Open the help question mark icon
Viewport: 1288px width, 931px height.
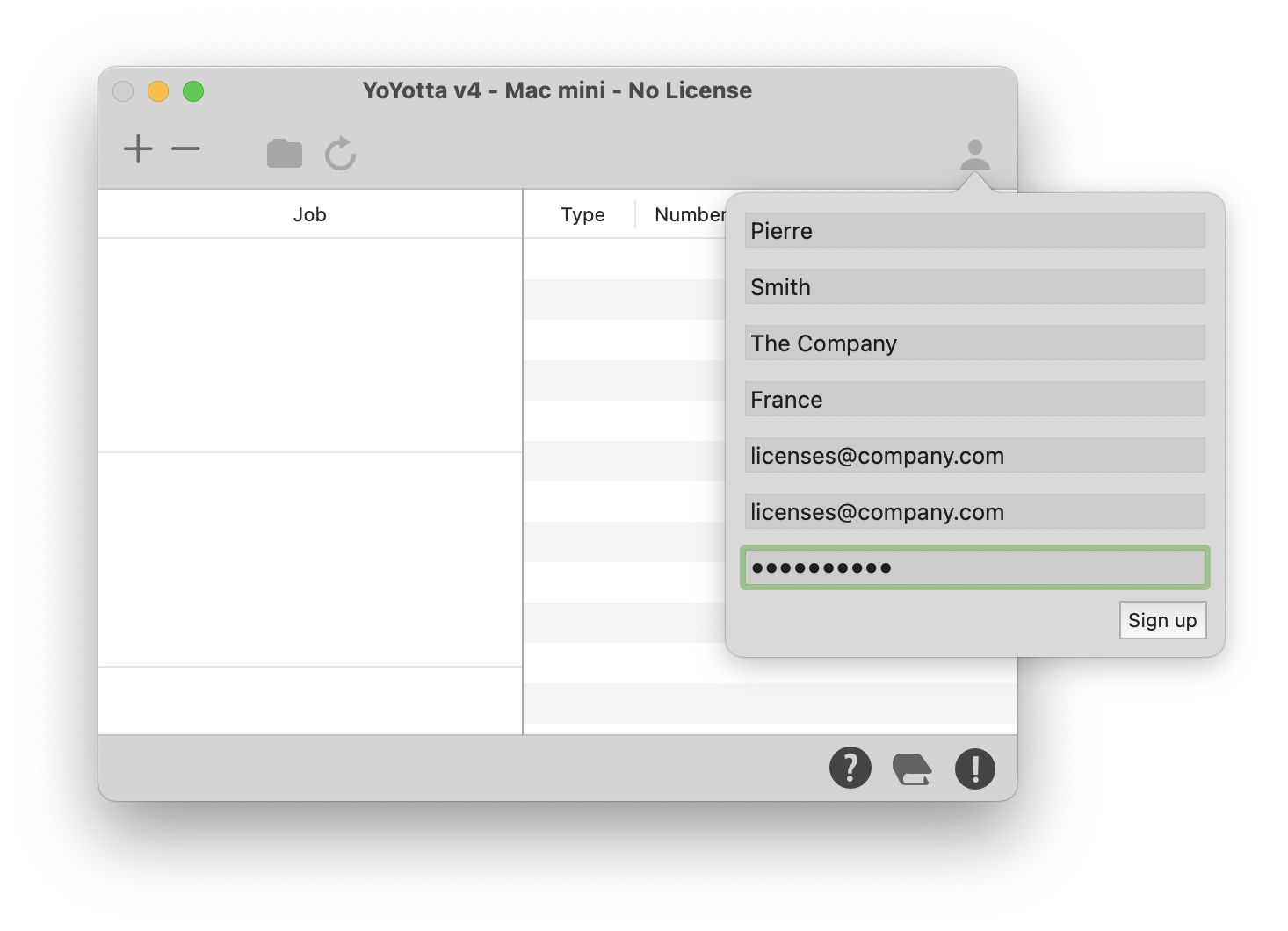(x=850, y=769)
